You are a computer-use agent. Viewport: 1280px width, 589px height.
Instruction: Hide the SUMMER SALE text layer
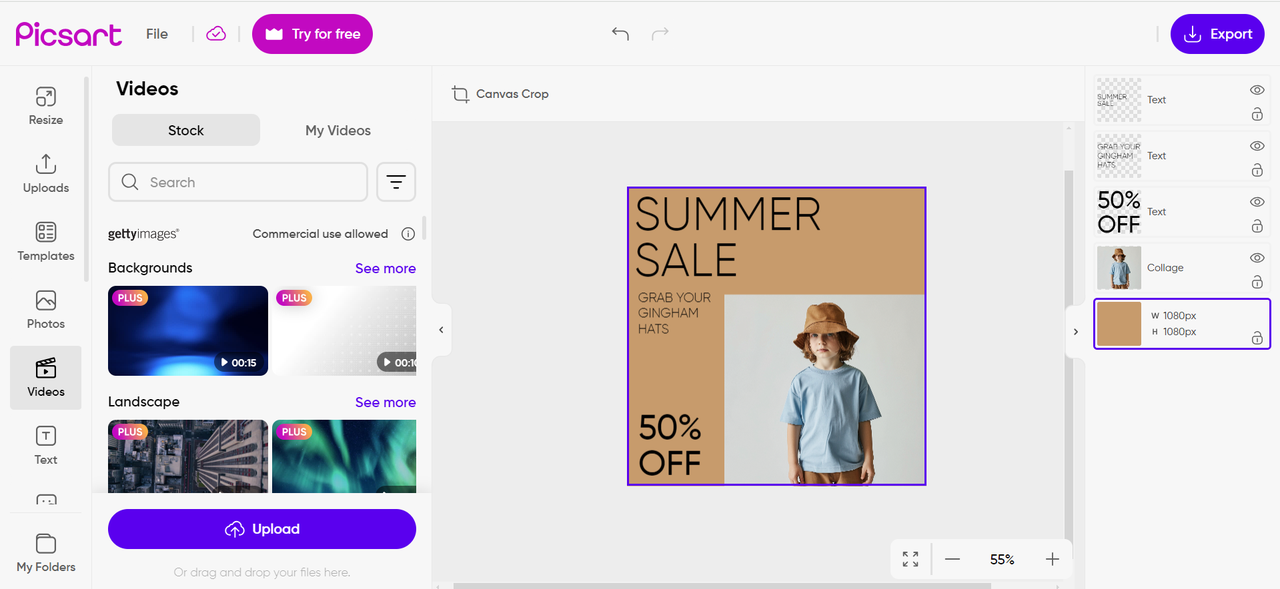[x=1257, y=90]
